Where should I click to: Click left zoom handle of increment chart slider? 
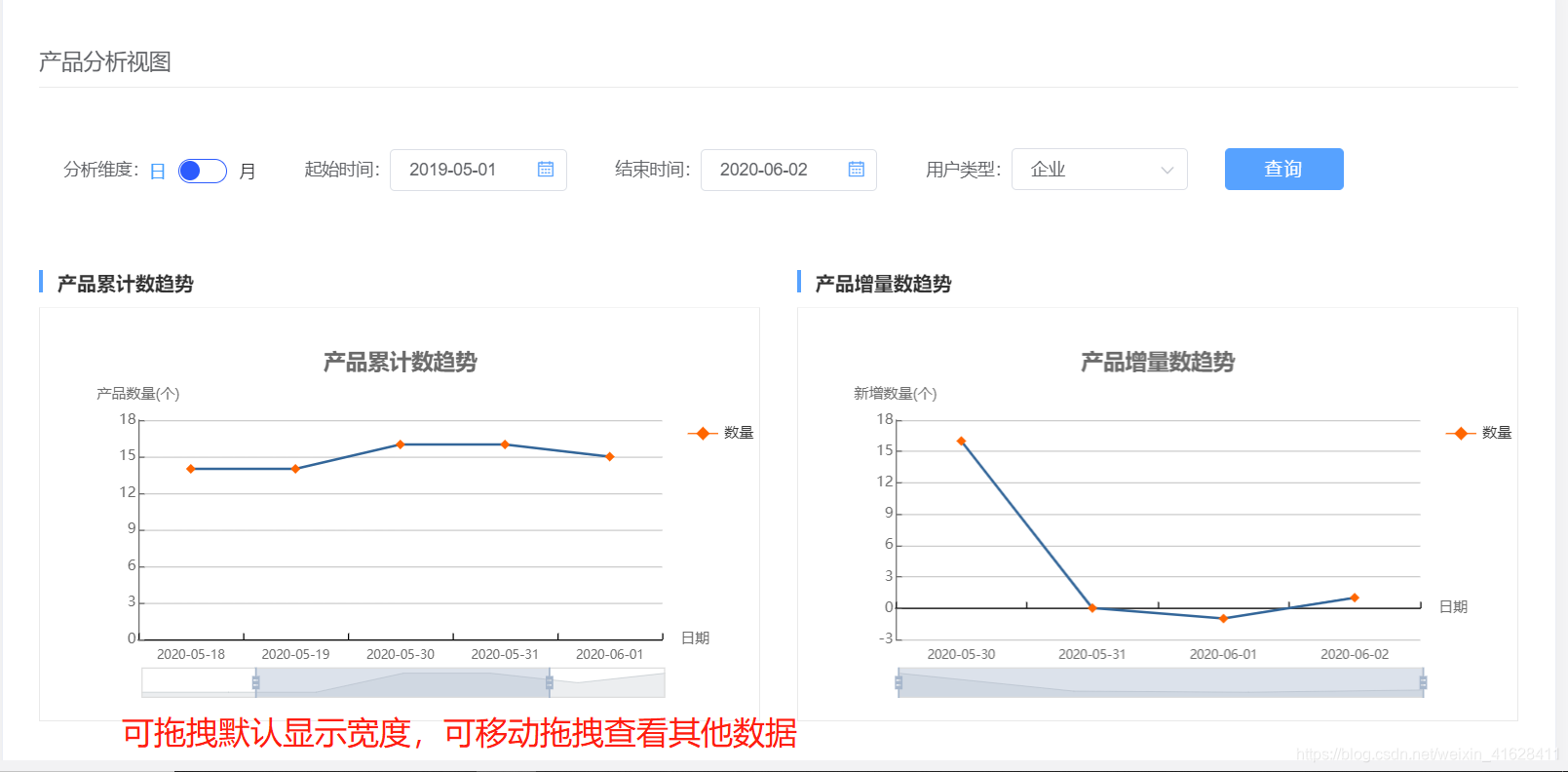coord(899,682)
